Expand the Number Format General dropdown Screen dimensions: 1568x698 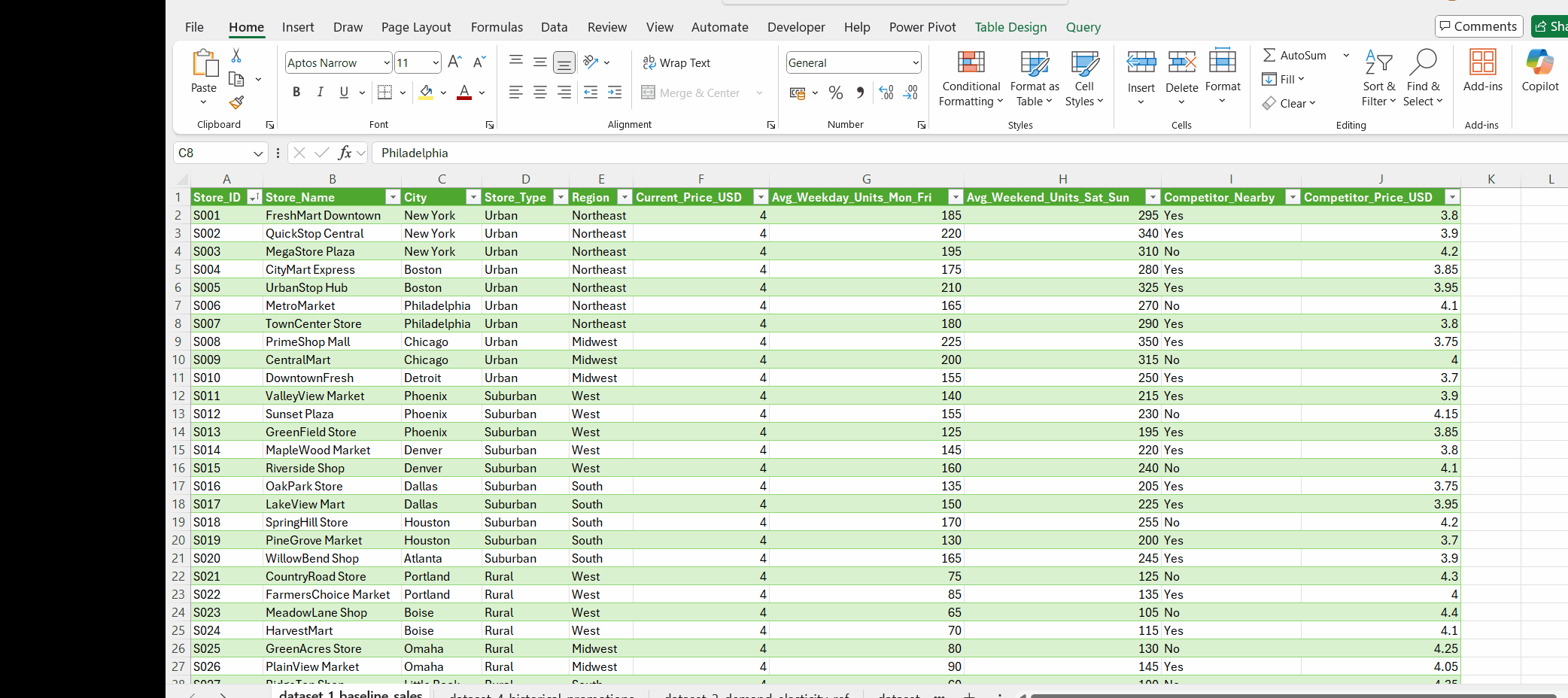(916, 63)
